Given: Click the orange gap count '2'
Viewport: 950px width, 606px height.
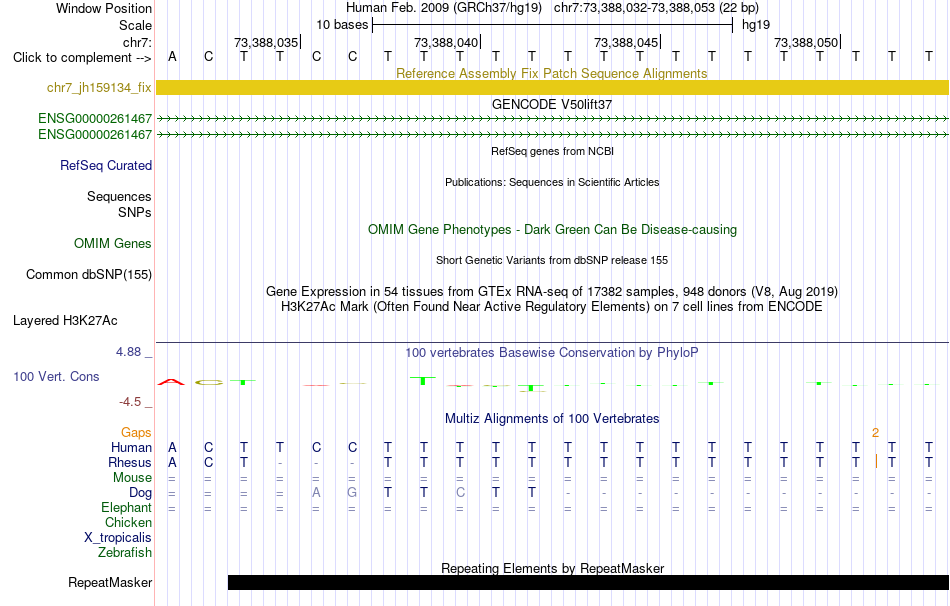Looking at the screenshot, I should tap(875, 433).
